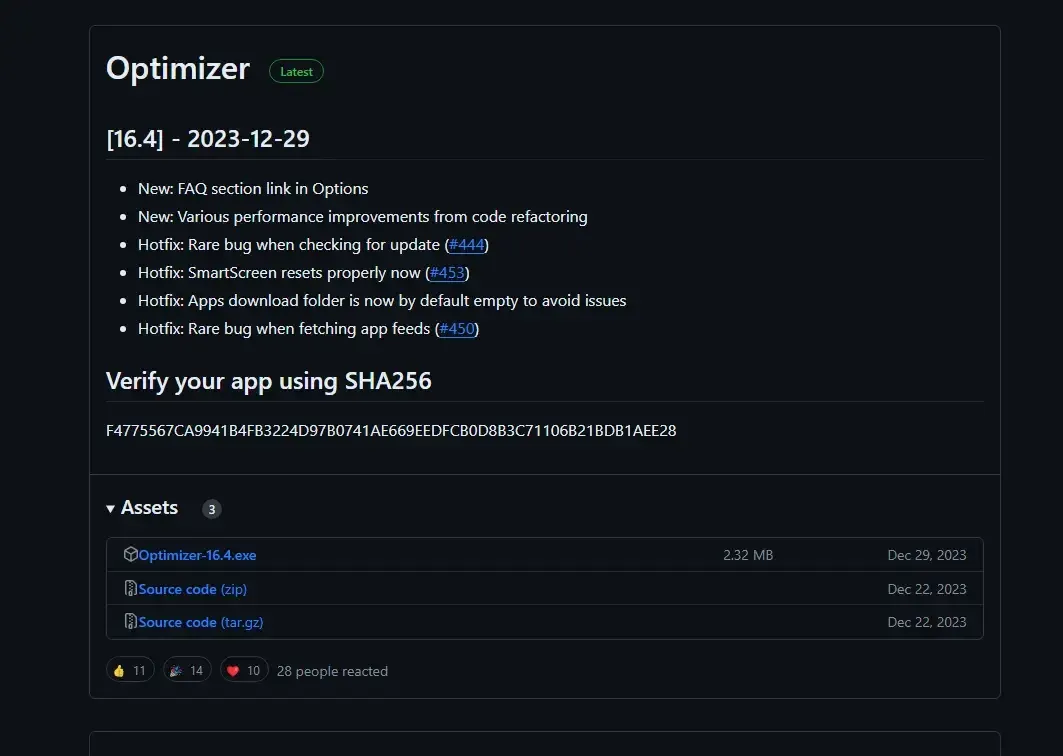Click the Assets count badge showing 3
Viewport: 1063px width, 756px height.
click(211, 509)
